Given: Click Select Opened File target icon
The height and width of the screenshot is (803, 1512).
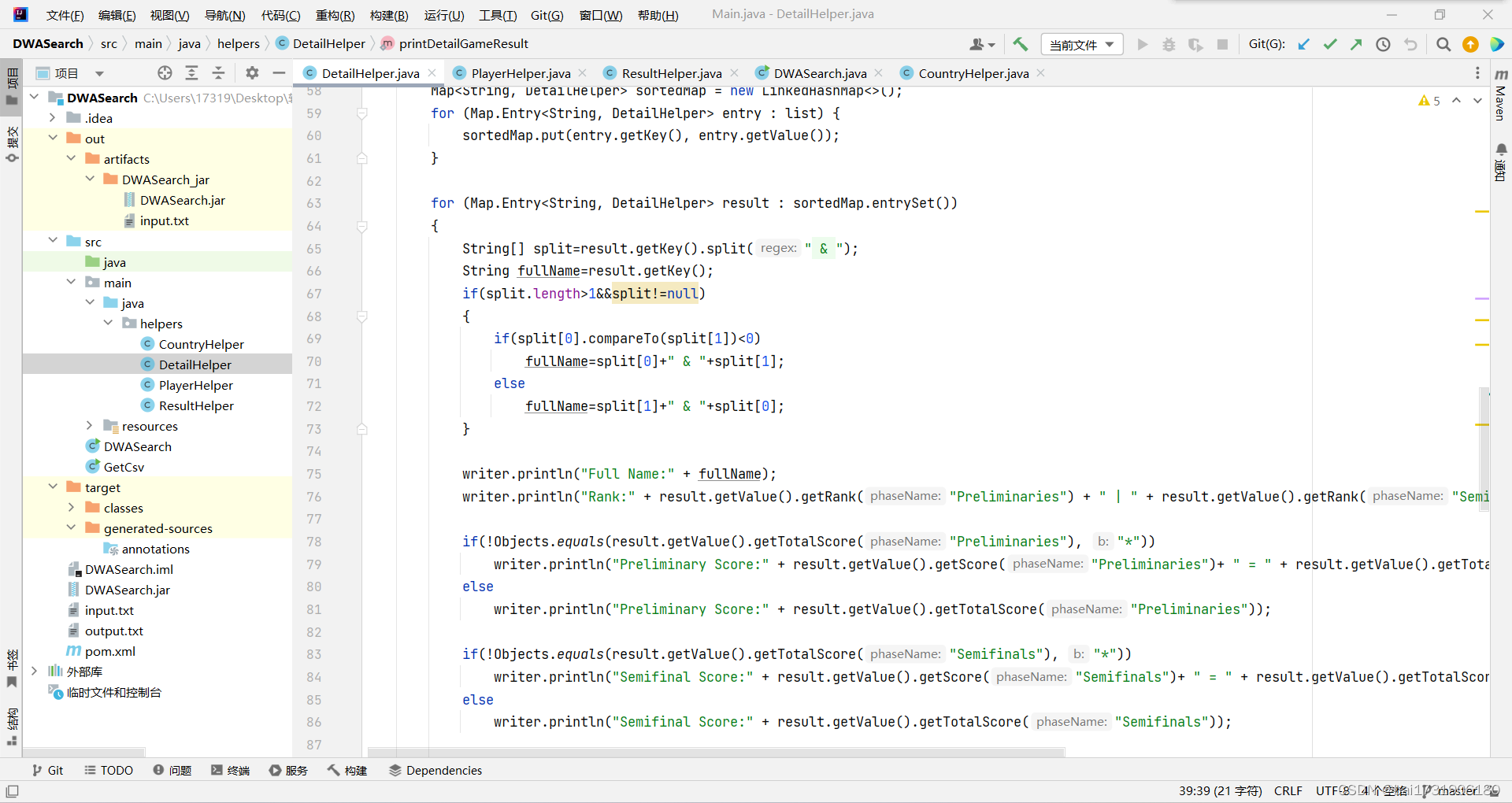Looking at the screenshot, I should 165,73.
